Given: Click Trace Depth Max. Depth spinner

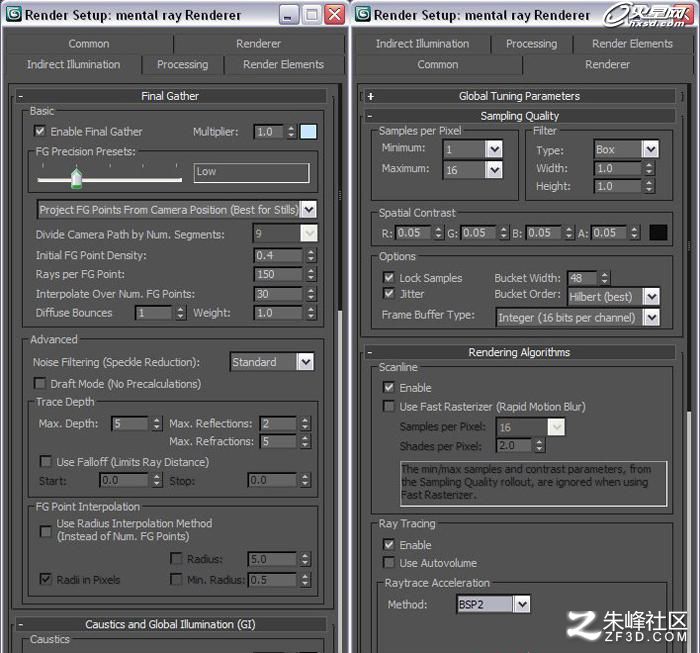Looking at the screenshot, I should 156,423.
